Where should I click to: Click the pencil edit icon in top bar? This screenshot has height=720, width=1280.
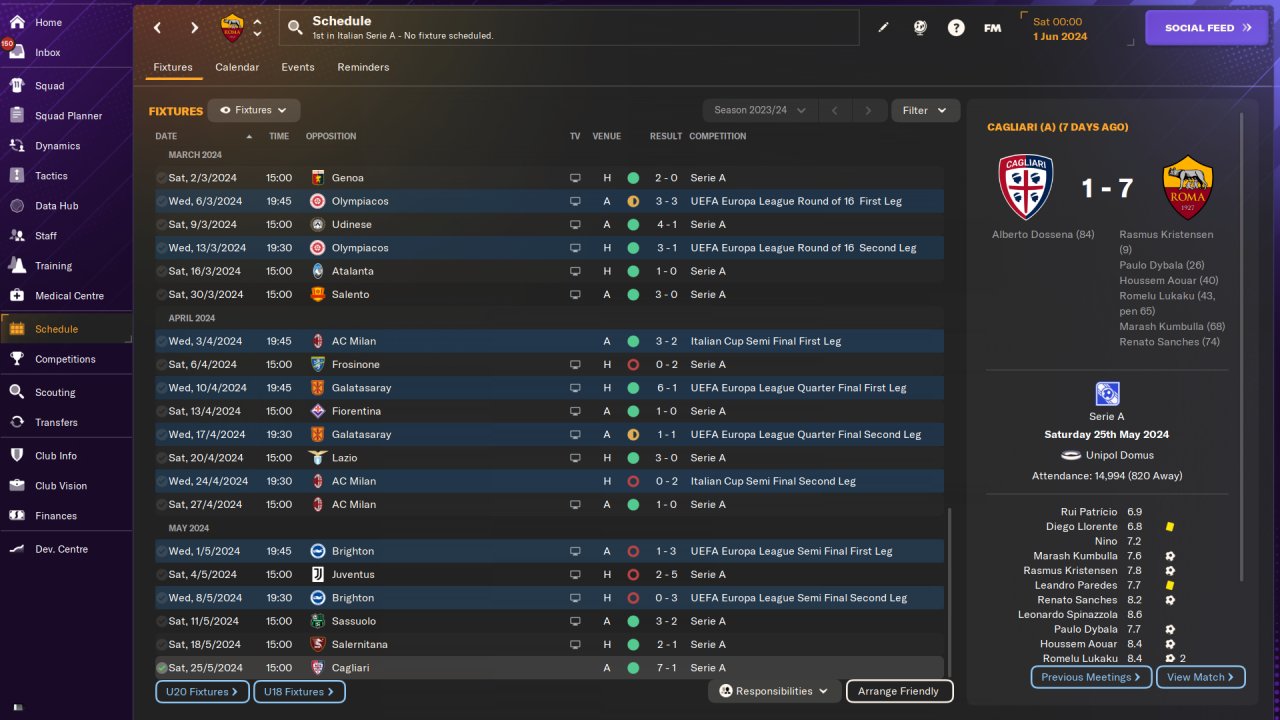pos(883,28)
